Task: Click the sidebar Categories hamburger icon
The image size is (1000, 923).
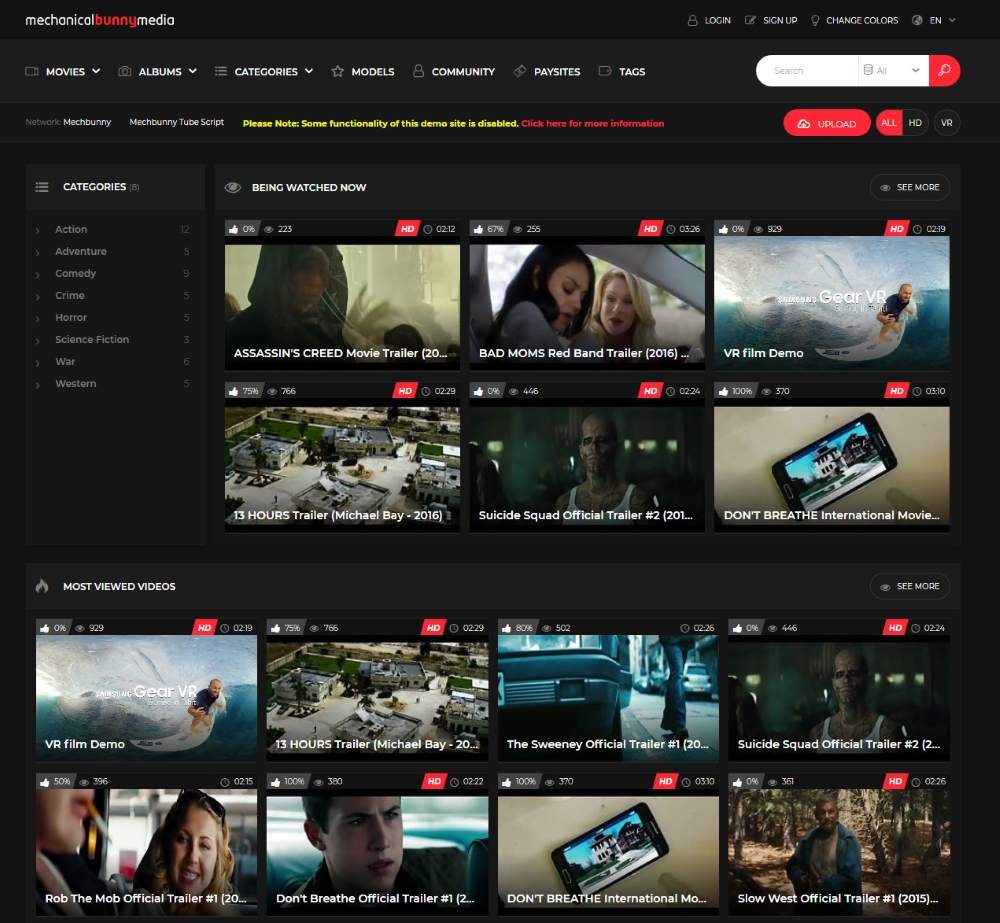Action: click(x=42, y=187)
